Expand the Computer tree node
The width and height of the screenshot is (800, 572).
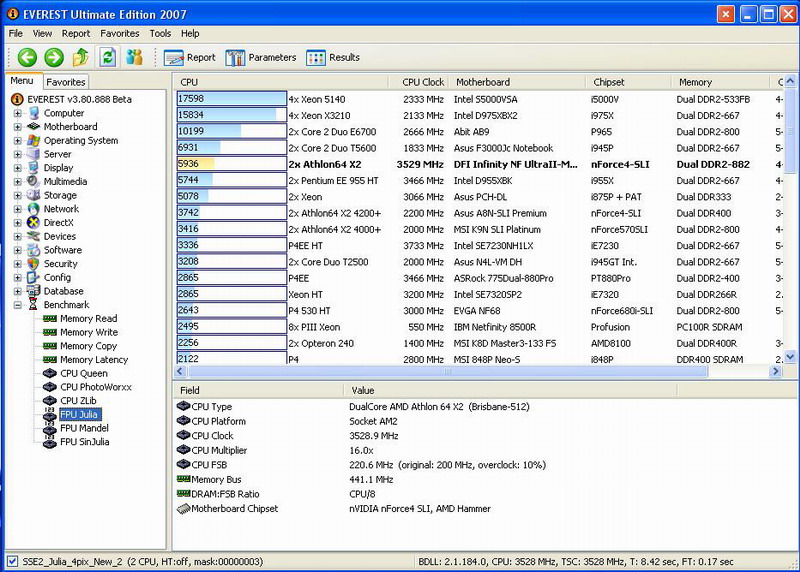tap(18, 113)
